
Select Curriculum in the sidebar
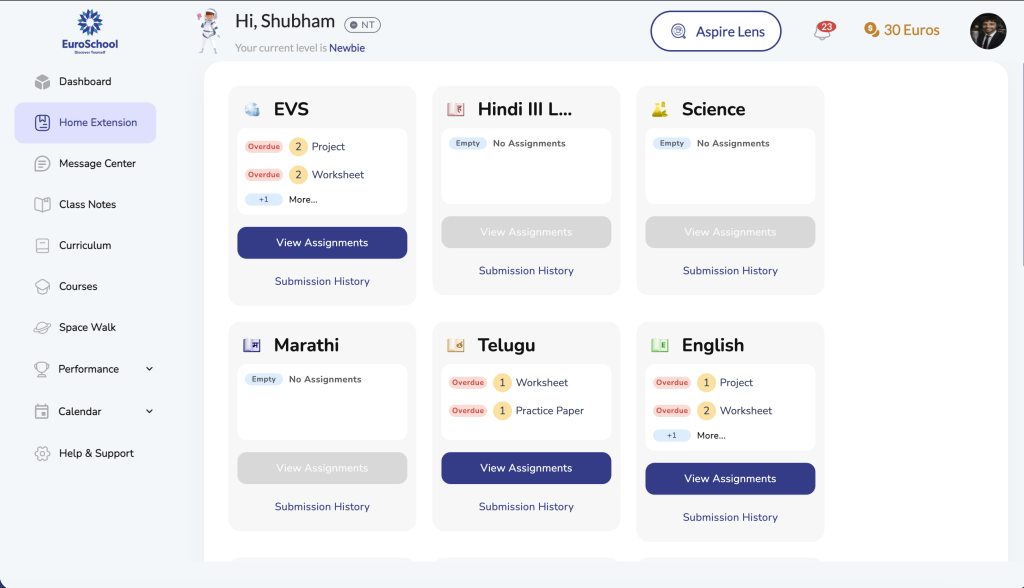(85, 246)
